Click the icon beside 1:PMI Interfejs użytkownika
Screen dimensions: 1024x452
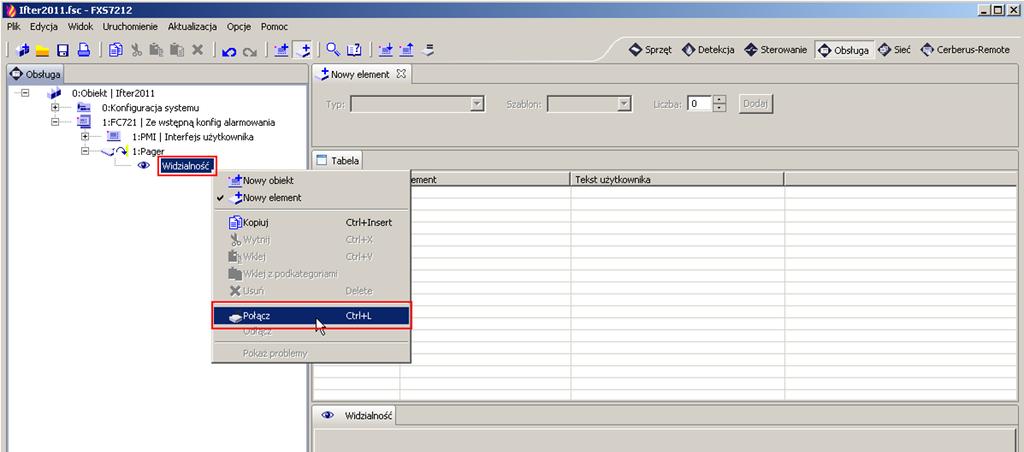pyautogui.click(x=113, y=137)
